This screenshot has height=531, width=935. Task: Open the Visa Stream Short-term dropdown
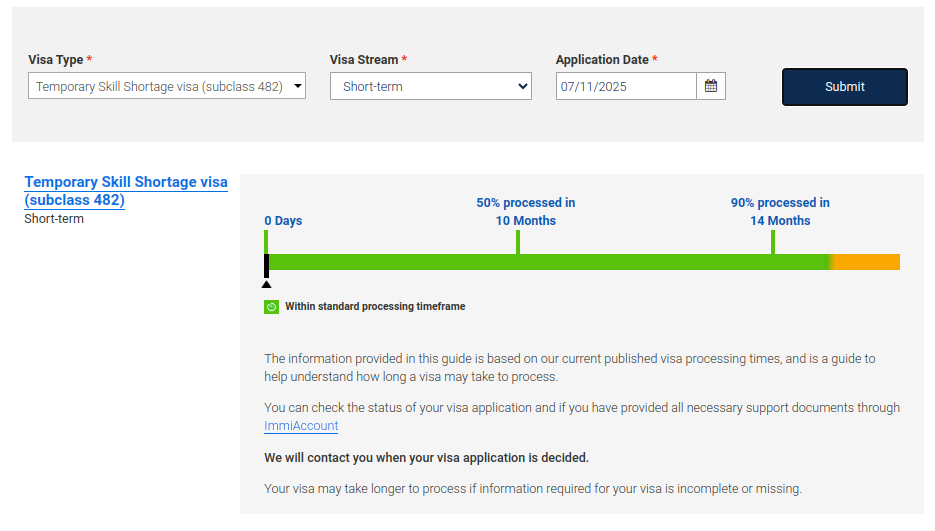tap(430, 87)
